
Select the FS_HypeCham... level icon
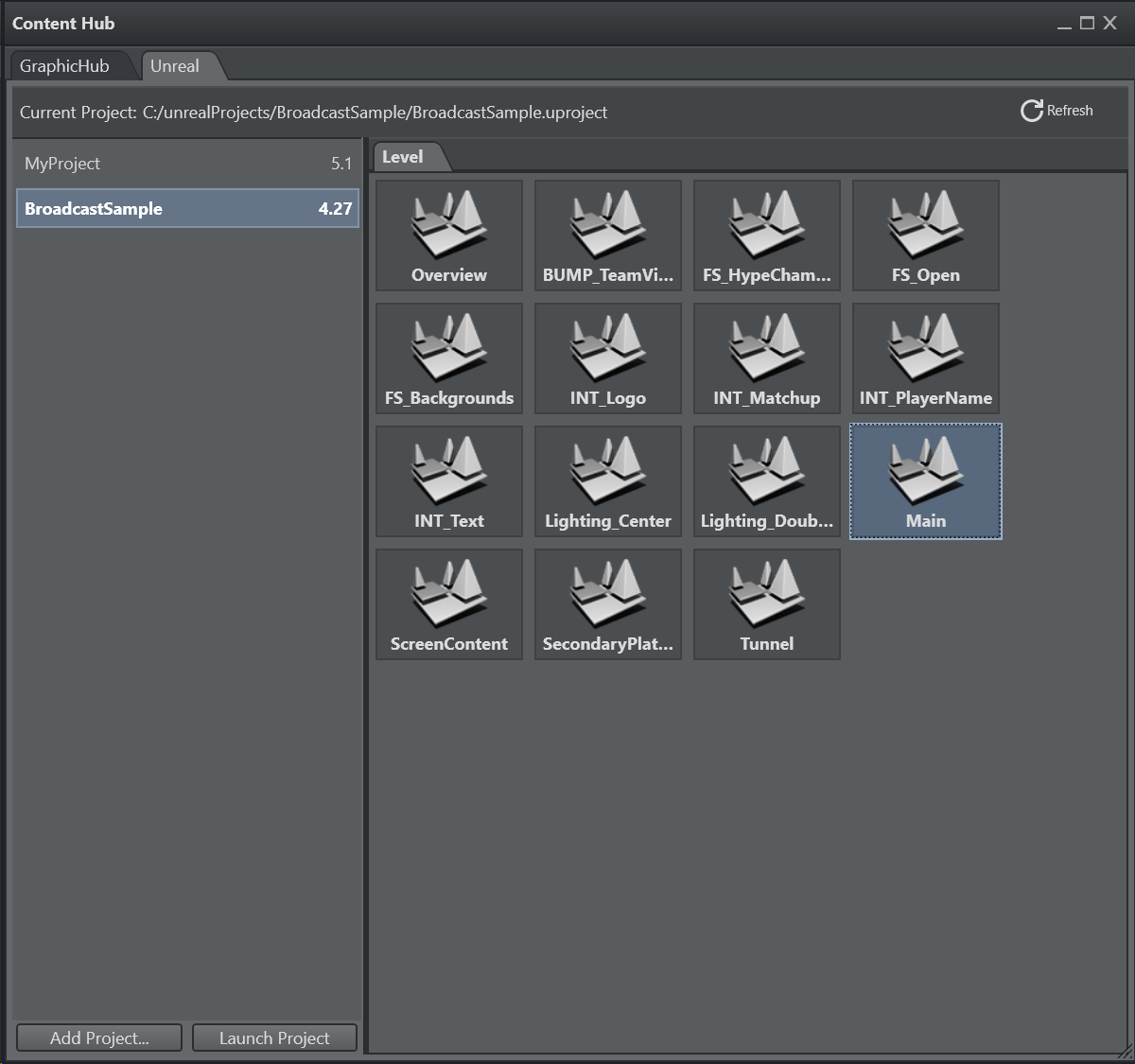tap(767, 226)
